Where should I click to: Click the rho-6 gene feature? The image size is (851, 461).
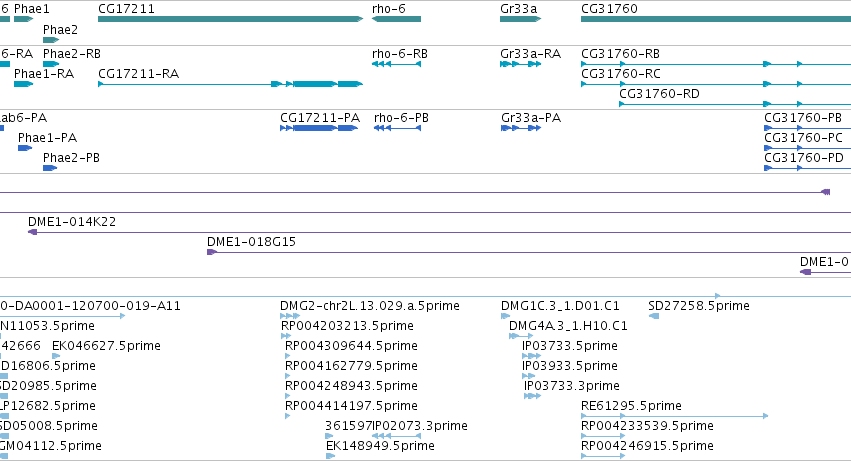click(x=396, y=19)
